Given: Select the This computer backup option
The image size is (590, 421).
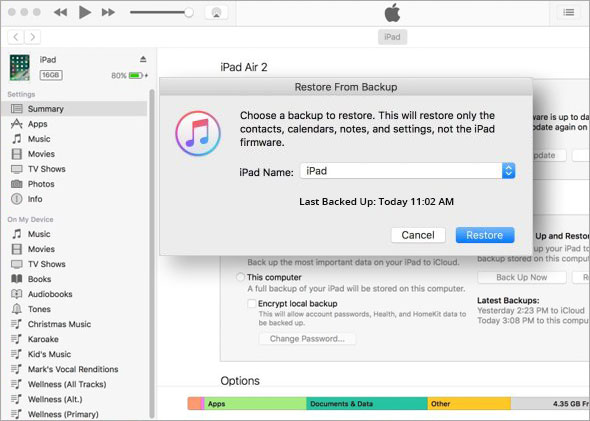Looking at the screenshot, I should pos(240,277).
